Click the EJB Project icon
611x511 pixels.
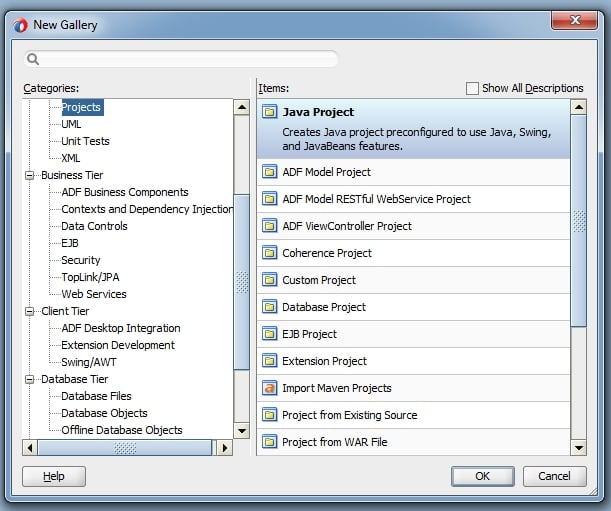point(269,334)
